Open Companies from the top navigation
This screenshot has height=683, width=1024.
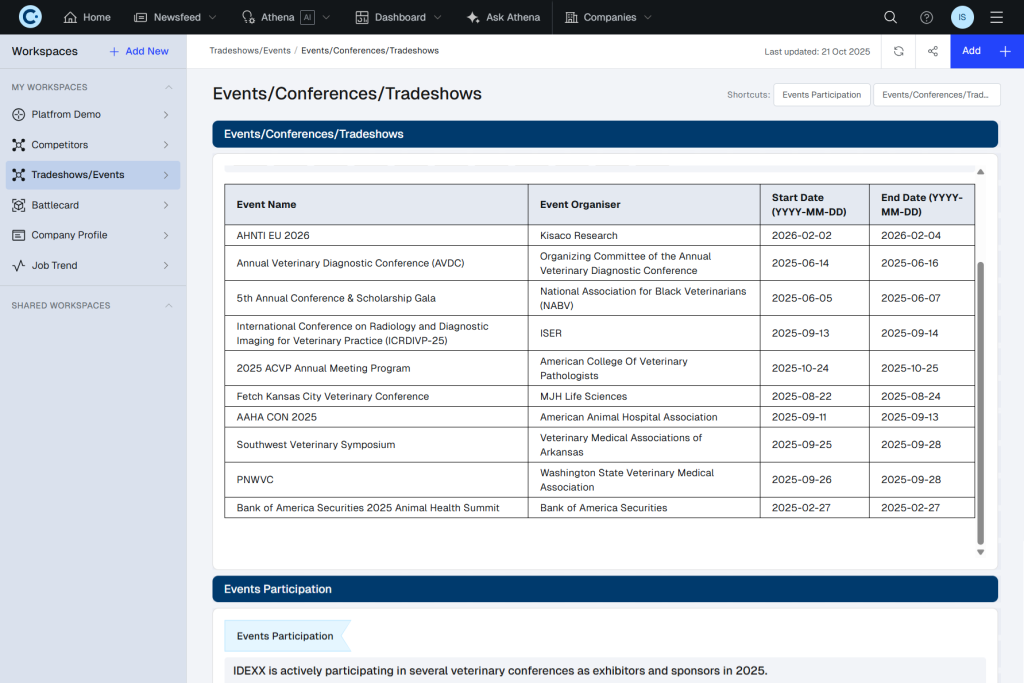coord(570,16)
